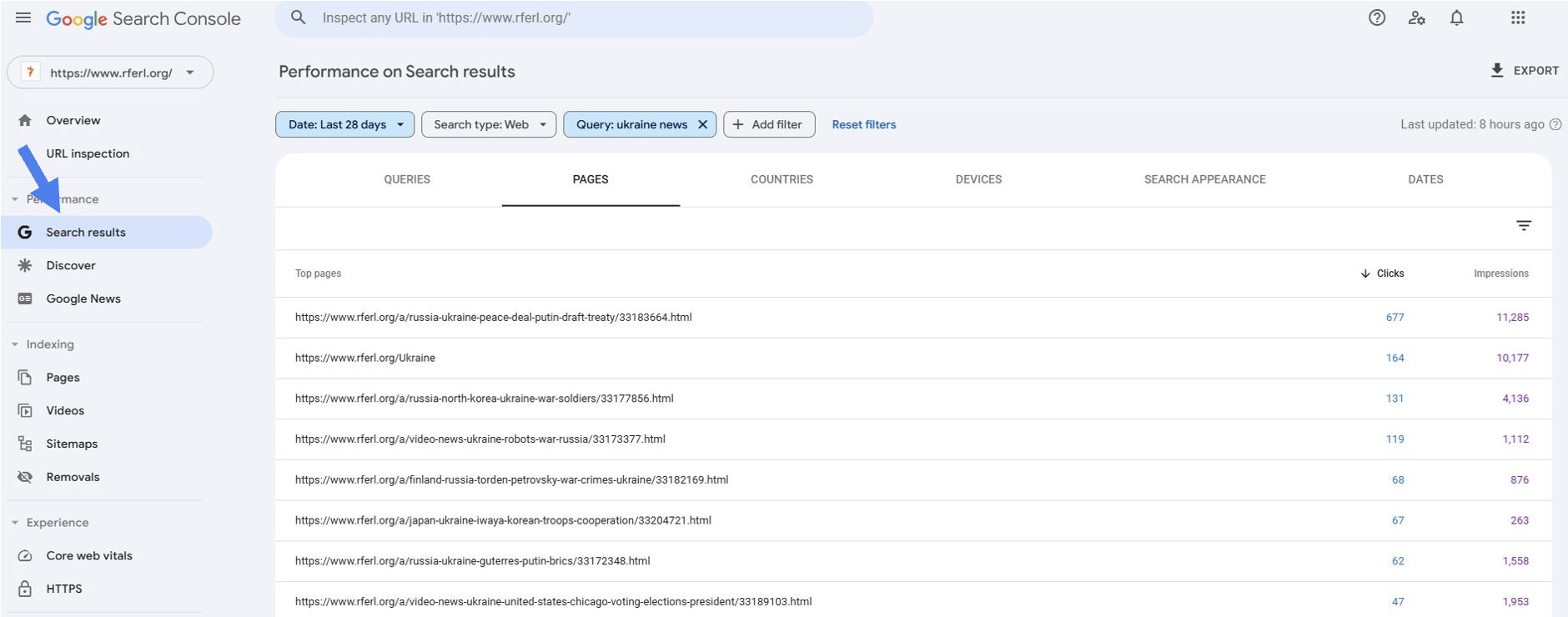
Task: Open the notifications bell
Action: 1456,18
